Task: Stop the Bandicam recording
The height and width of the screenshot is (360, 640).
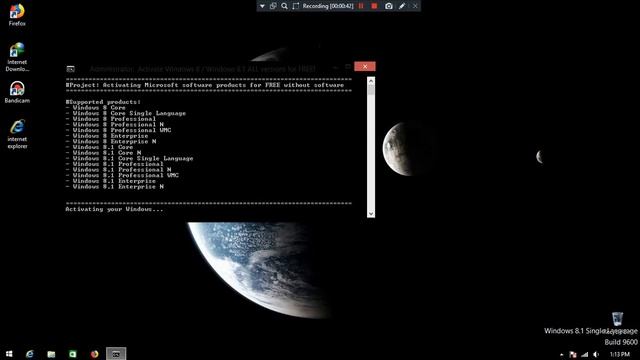Action: [374, 6]
